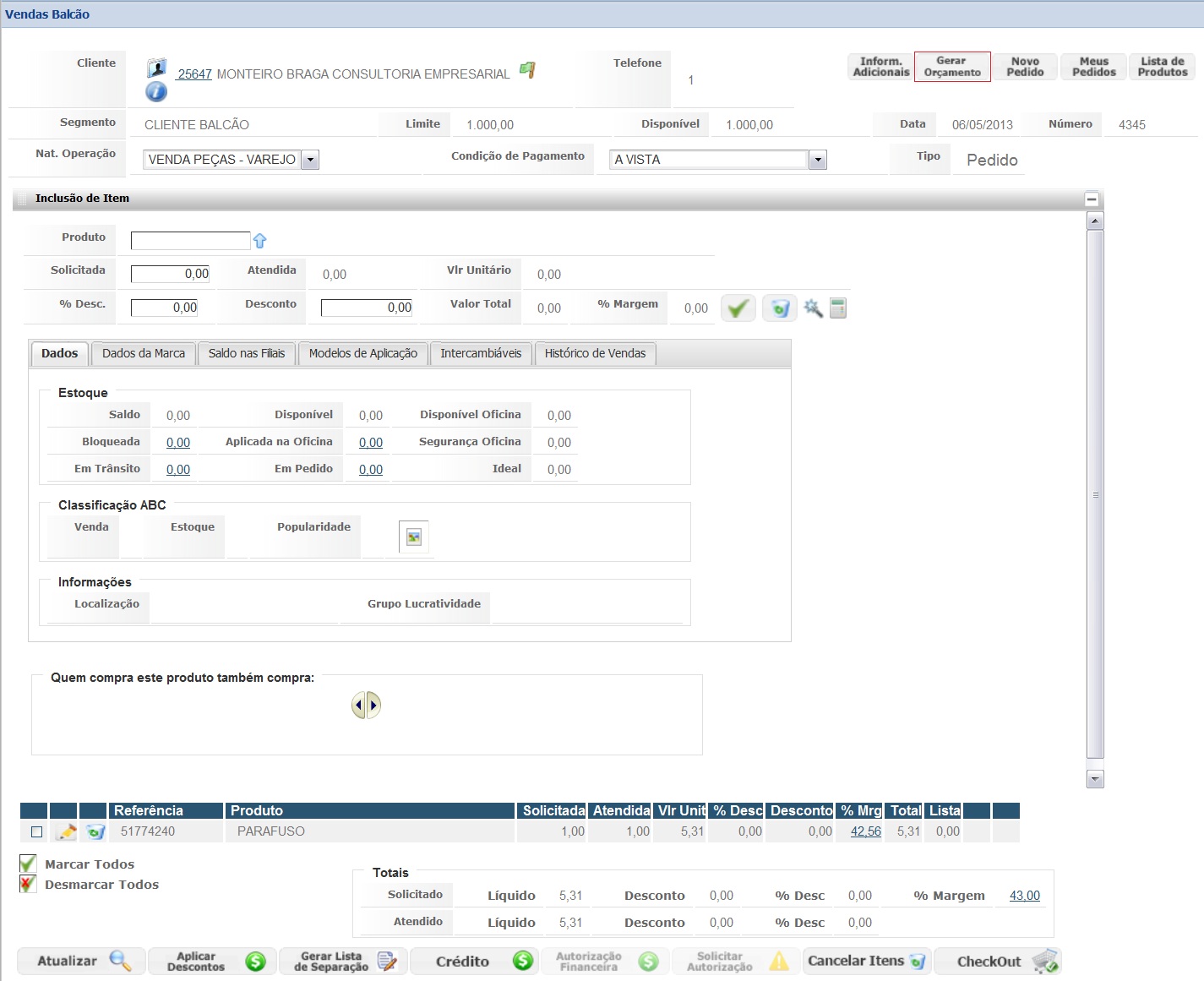The width and height of the screenshot is (1204, 981).
Task: Open the Meus Pedidos button
Action: tap(1094, 67)
